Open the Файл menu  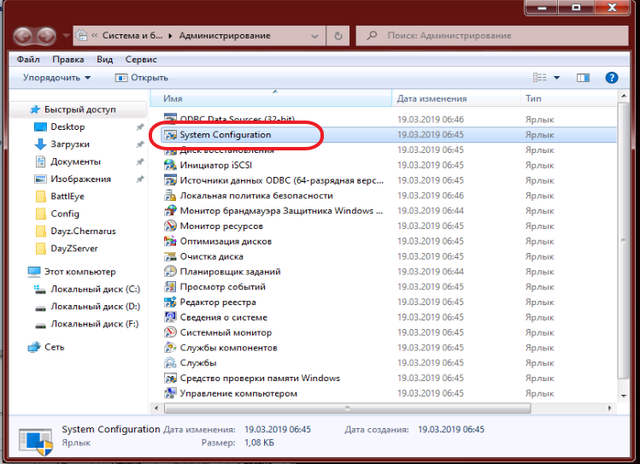(x=28, y=60)
